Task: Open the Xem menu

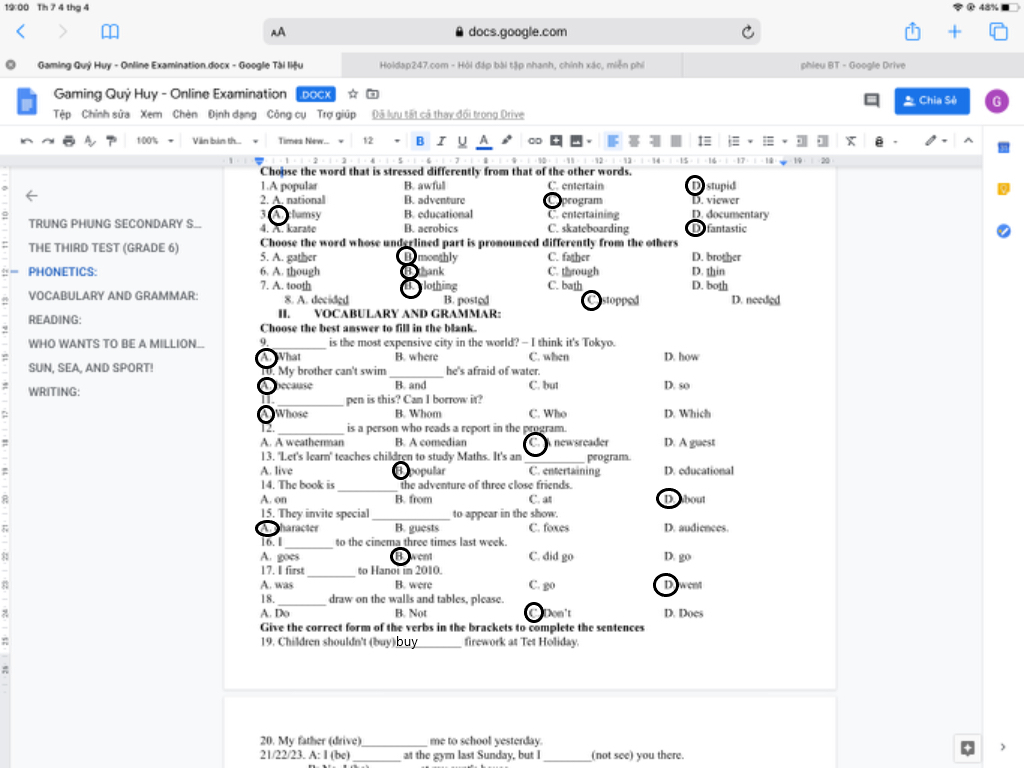Action: click(x=151, y=114)
